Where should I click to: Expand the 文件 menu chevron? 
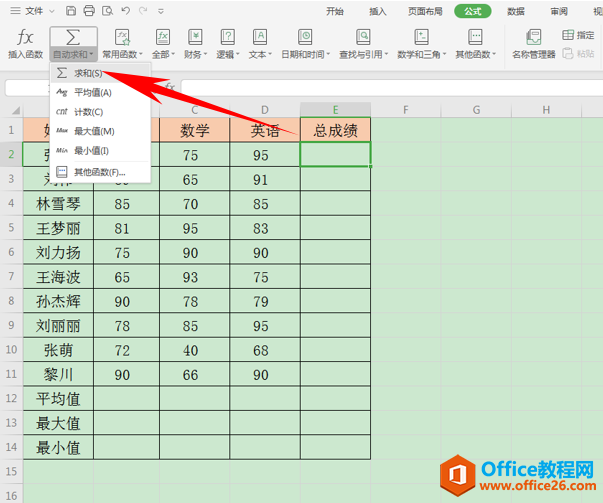click(52, 11)
